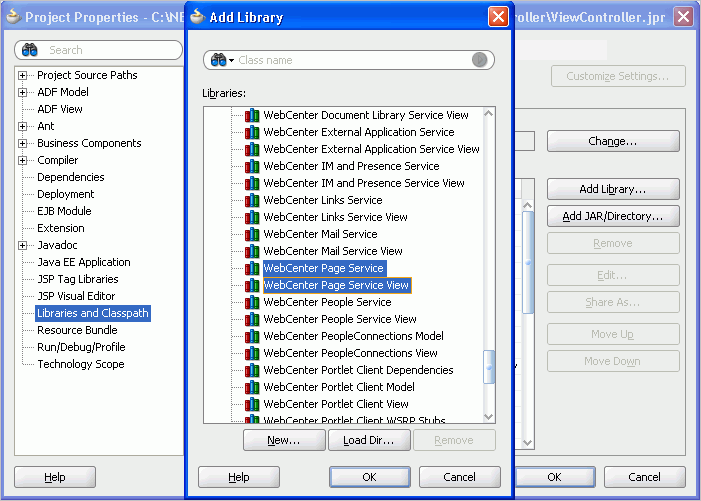Expand Javadoc node
The width and height of the screenshot is (701, 501).
tap(22, 245)
